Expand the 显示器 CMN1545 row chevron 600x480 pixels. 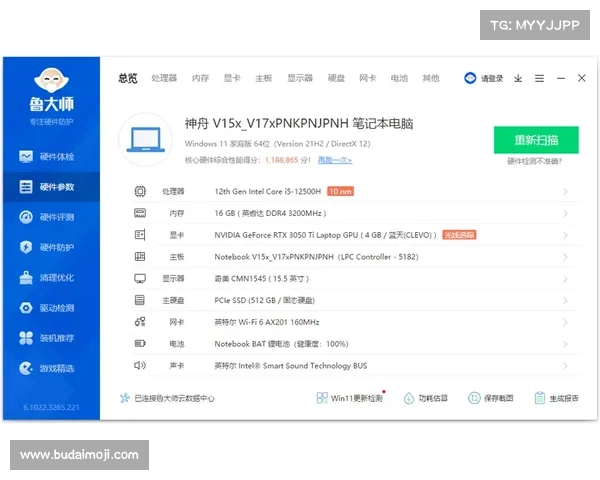pos(565,279)
